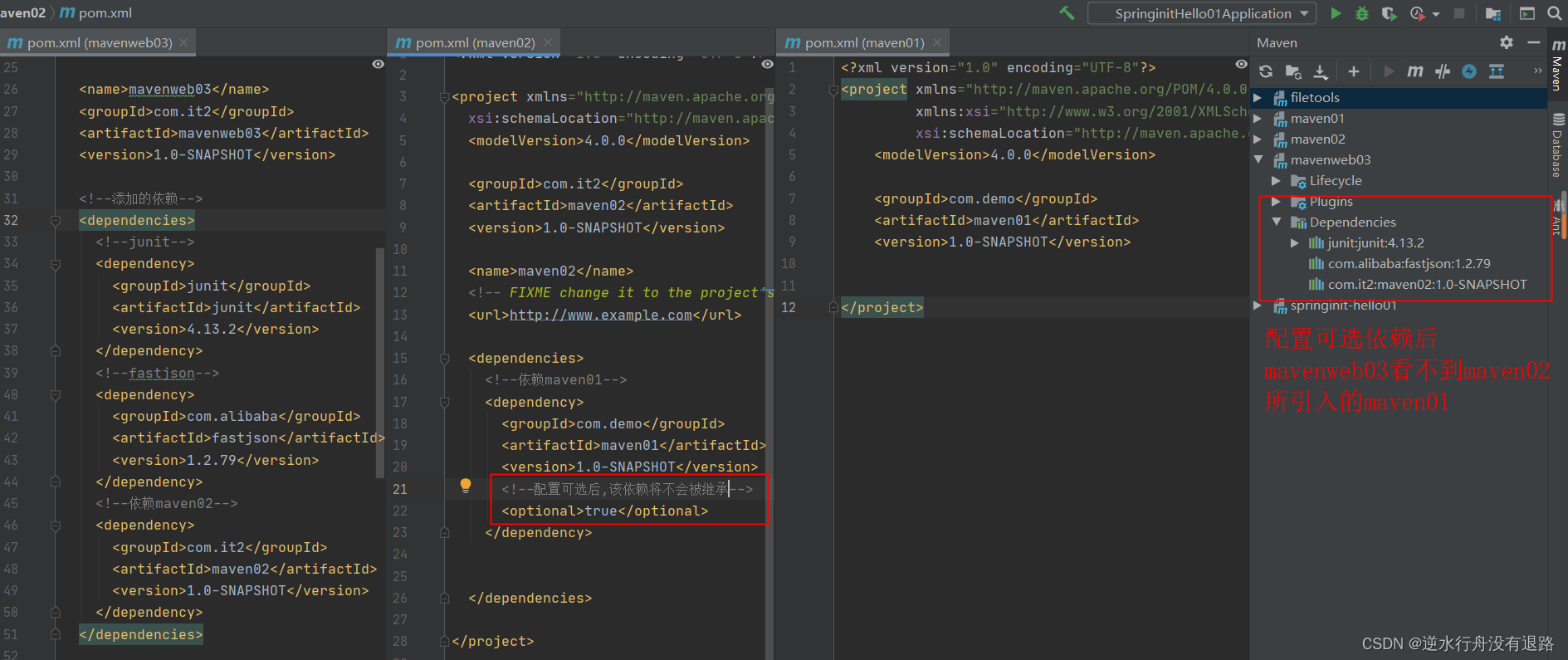Viewport: 1568px width, 660px height.
Task: Toggle Skip Tests mode in Maven toolbar
Action: click(1443, 71)
